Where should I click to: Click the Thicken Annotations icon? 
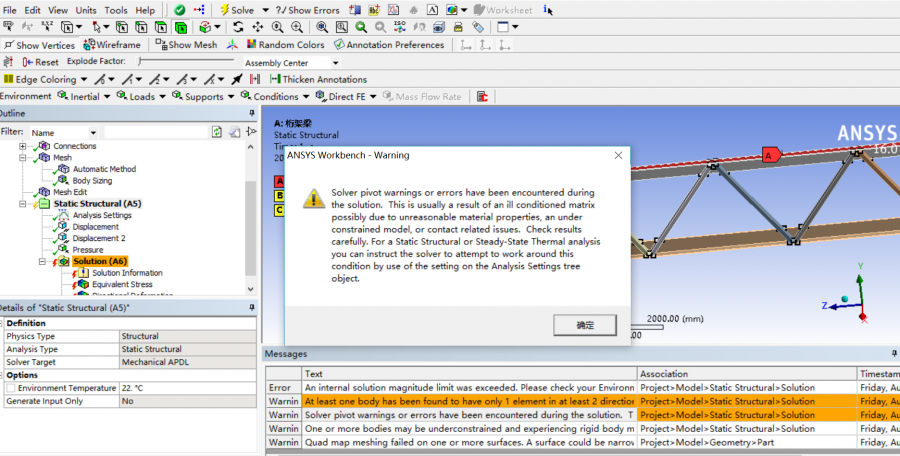click(x=274, y=79)
